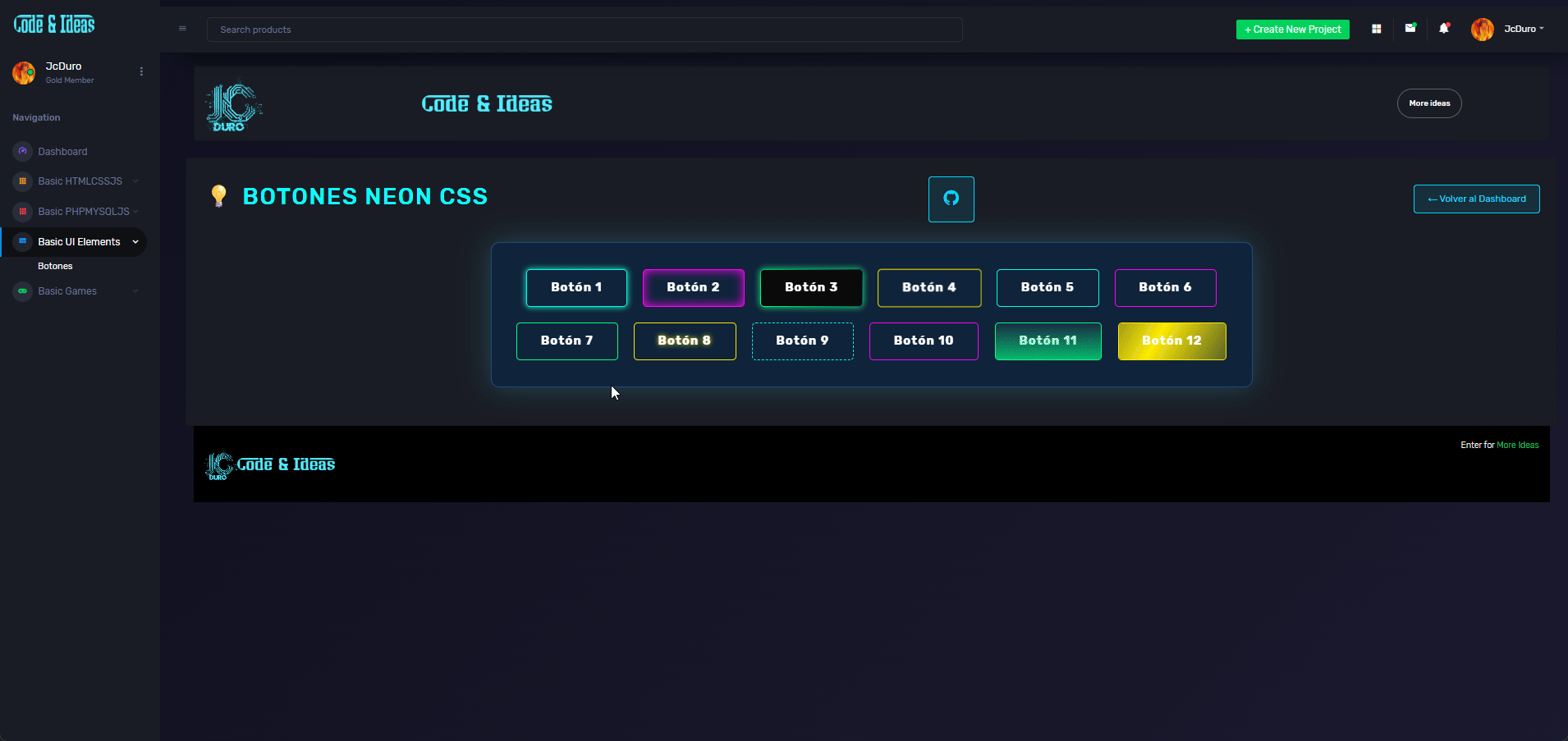
Task: Expand the Basic PHPMYSQLJS menu
Action: [x=83, y=212]
